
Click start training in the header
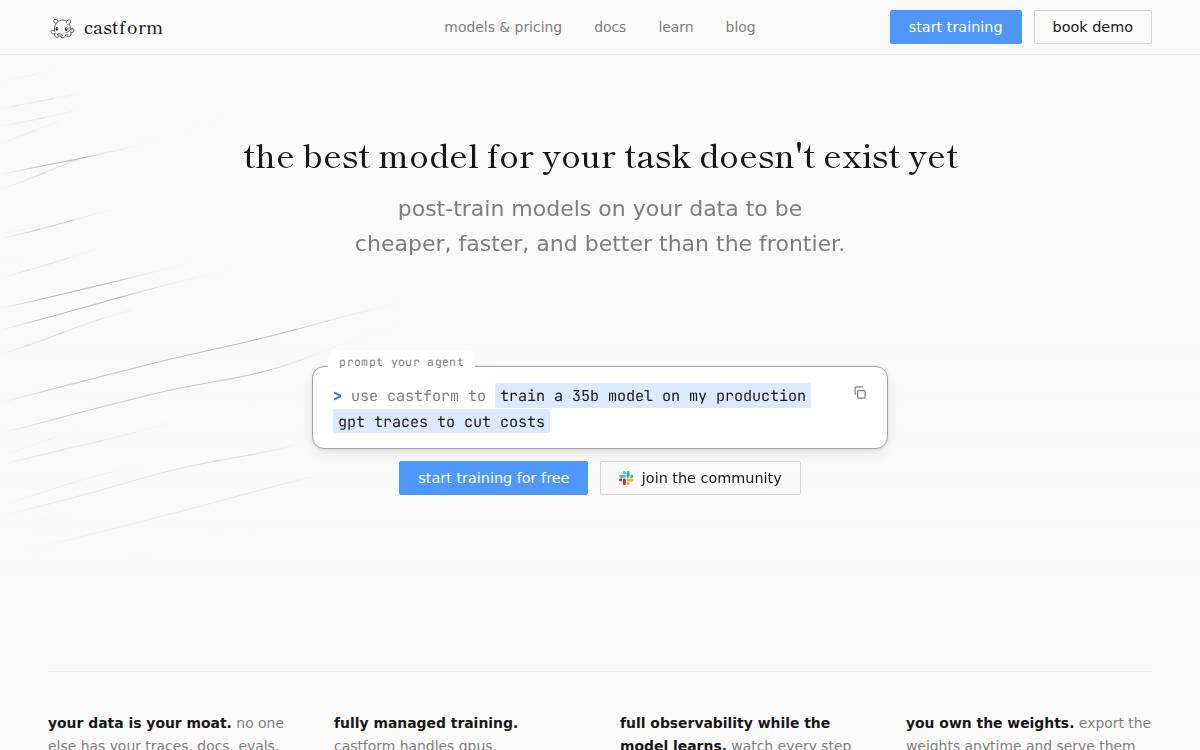click(956, 27)
